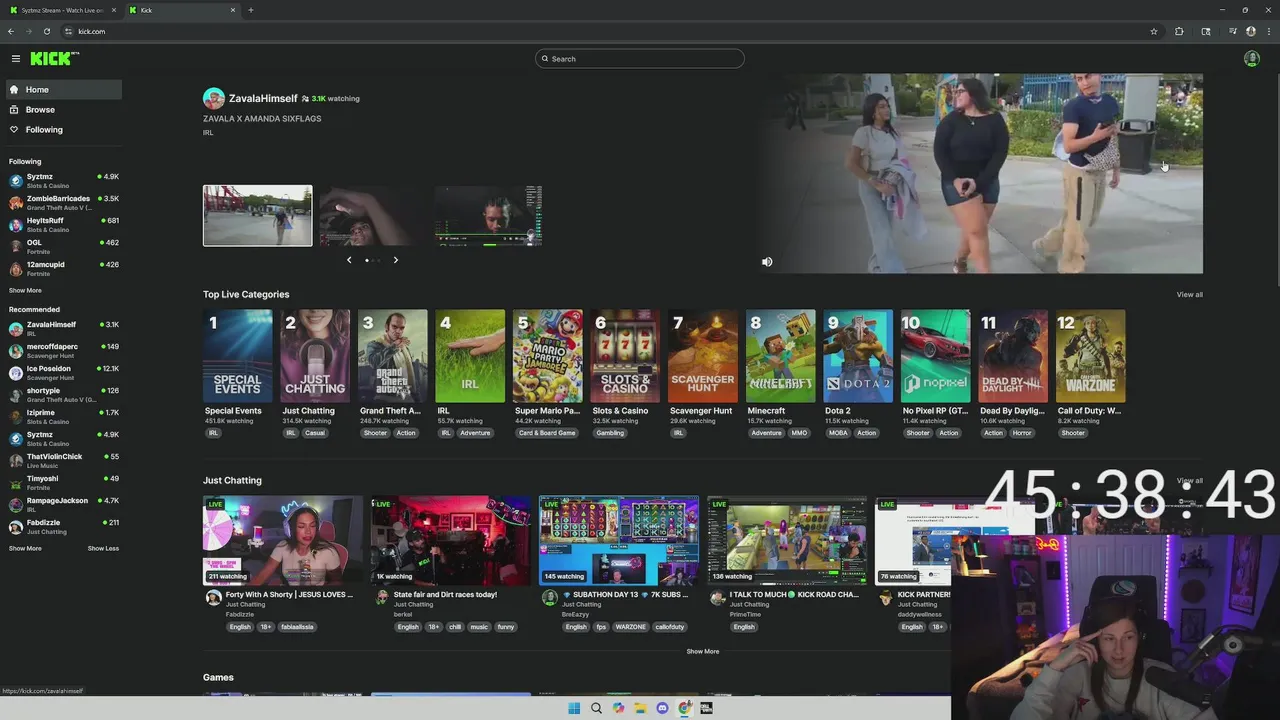Click the Kick logo

click(x=54, y=59)
